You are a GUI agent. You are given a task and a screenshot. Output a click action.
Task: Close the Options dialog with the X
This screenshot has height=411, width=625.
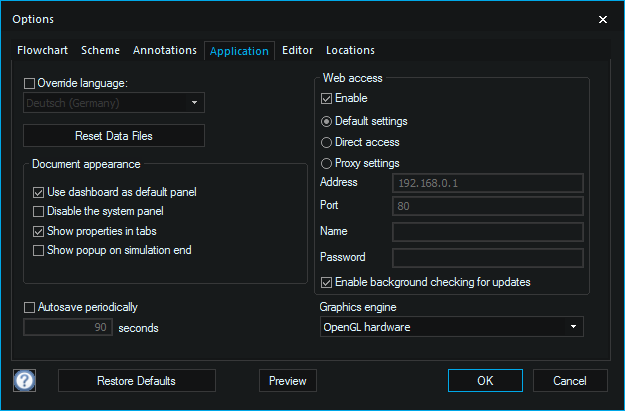(x=603, y=19)
